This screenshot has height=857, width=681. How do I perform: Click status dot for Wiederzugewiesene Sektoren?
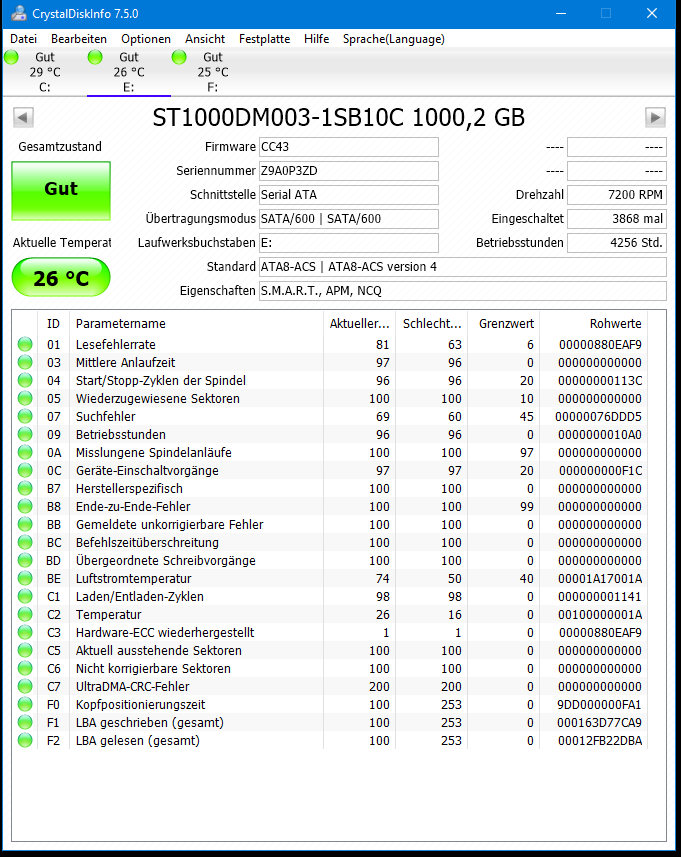[25, 398]
